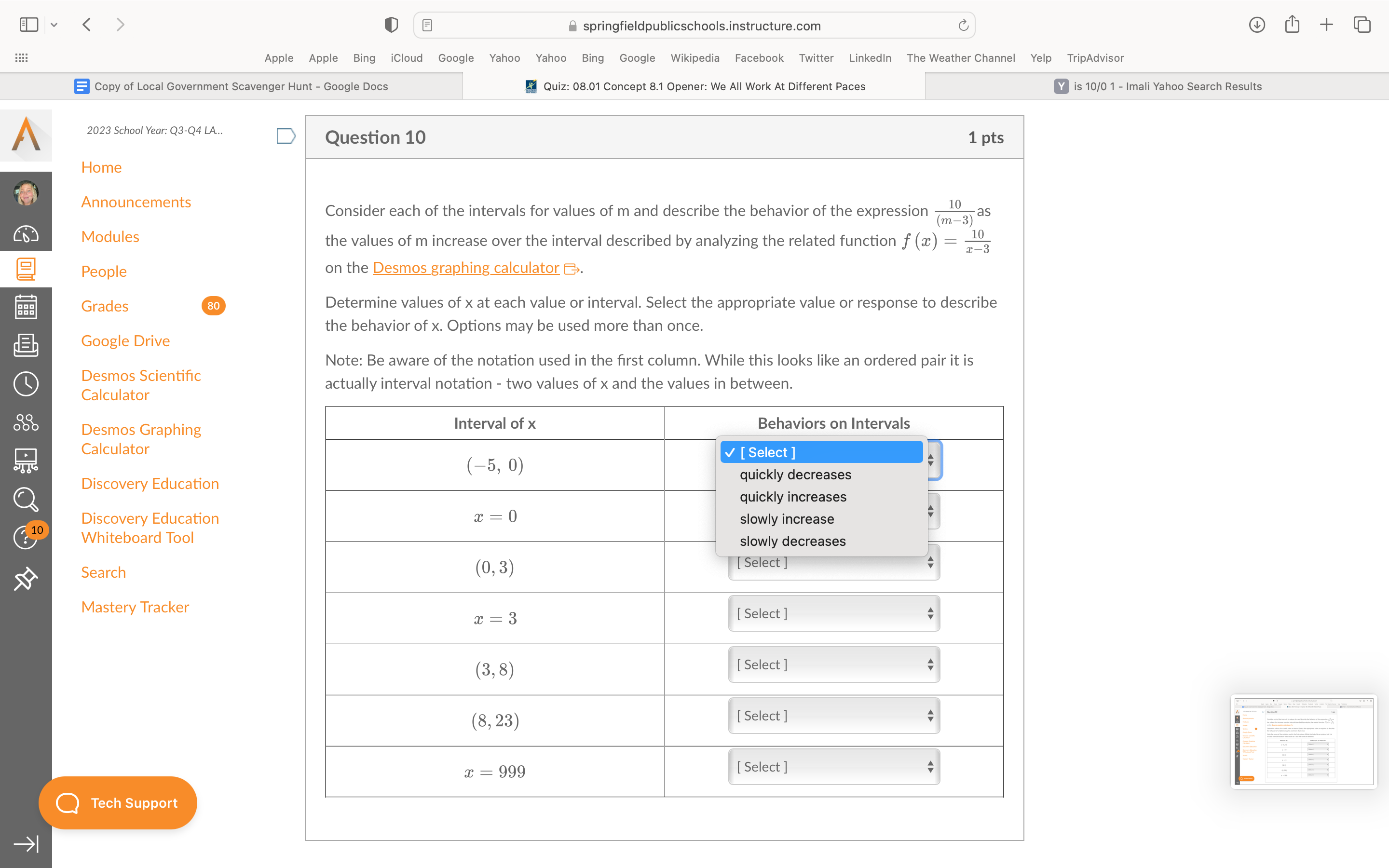Choose 'slowly increase' option

point(786,519)
